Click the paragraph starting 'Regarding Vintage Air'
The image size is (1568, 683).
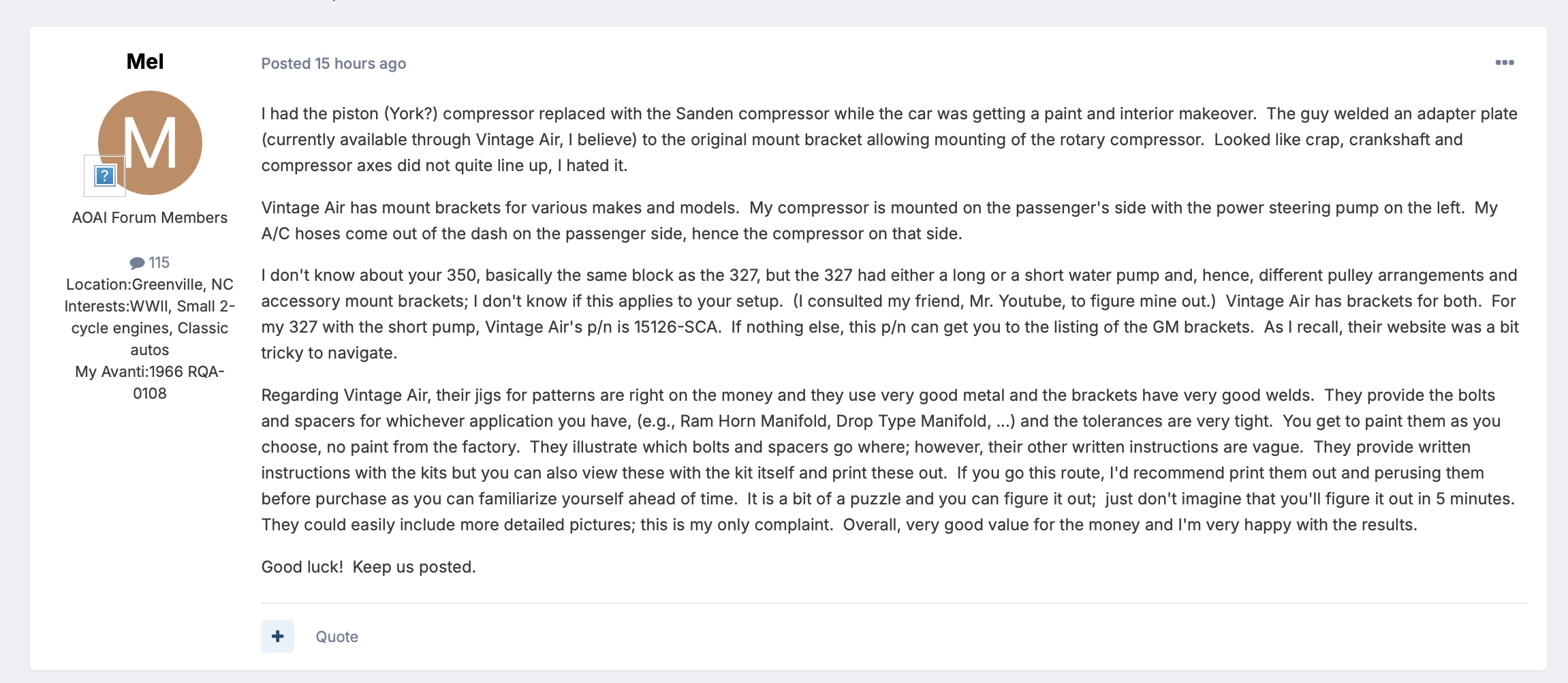click(x=888, y=460)
